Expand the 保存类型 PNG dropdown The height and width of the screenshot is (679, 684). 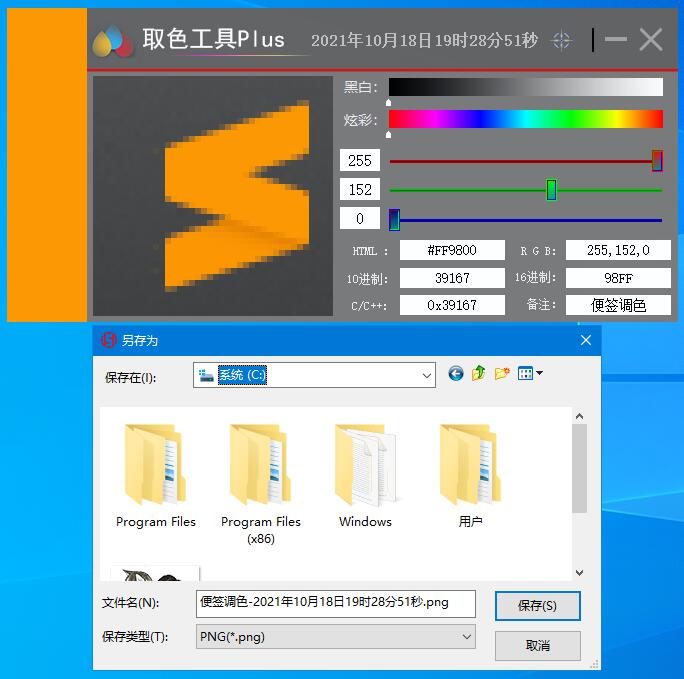point(466,637)
